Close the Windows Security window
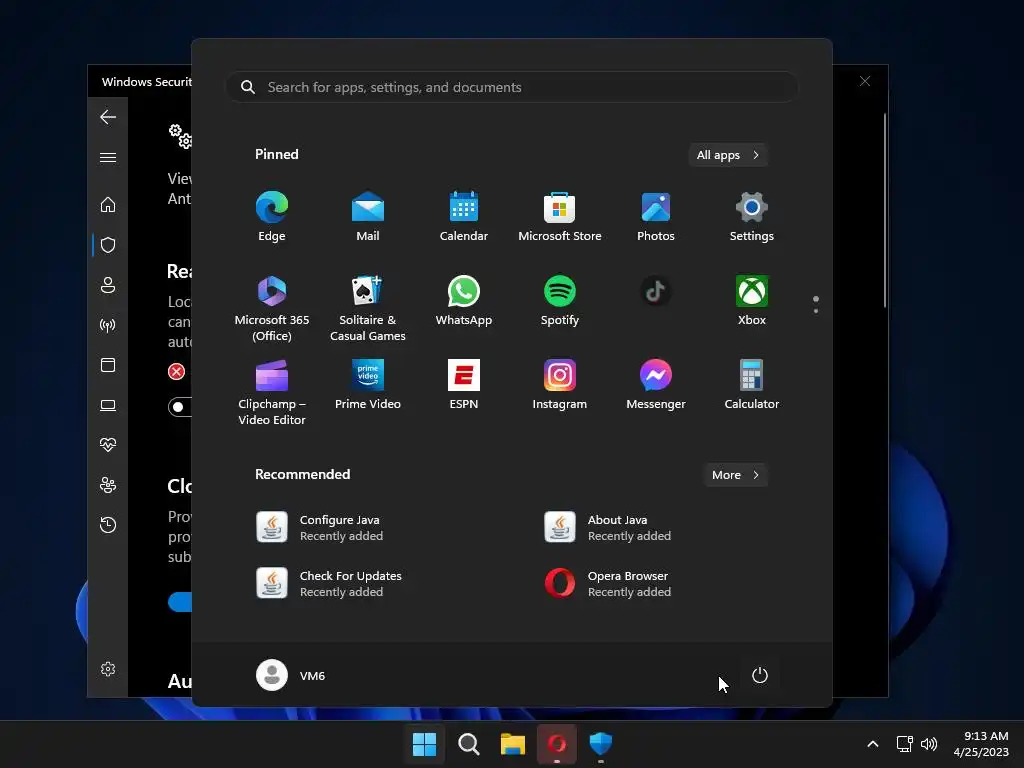This screenshot has height=768, width=1024. pyautogui.click(x=865, y=81)
